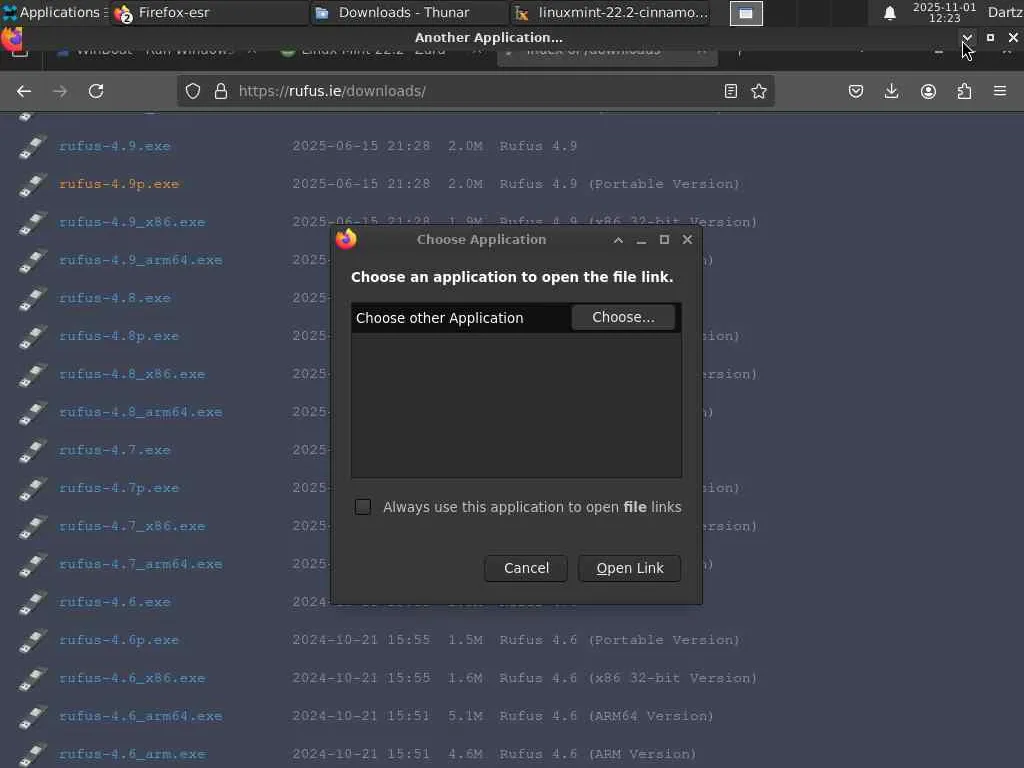The height and width of the screenshot is (768, 1024).
Task: Switch to Downloads - Thunar taskbar window
Action: 408,12
